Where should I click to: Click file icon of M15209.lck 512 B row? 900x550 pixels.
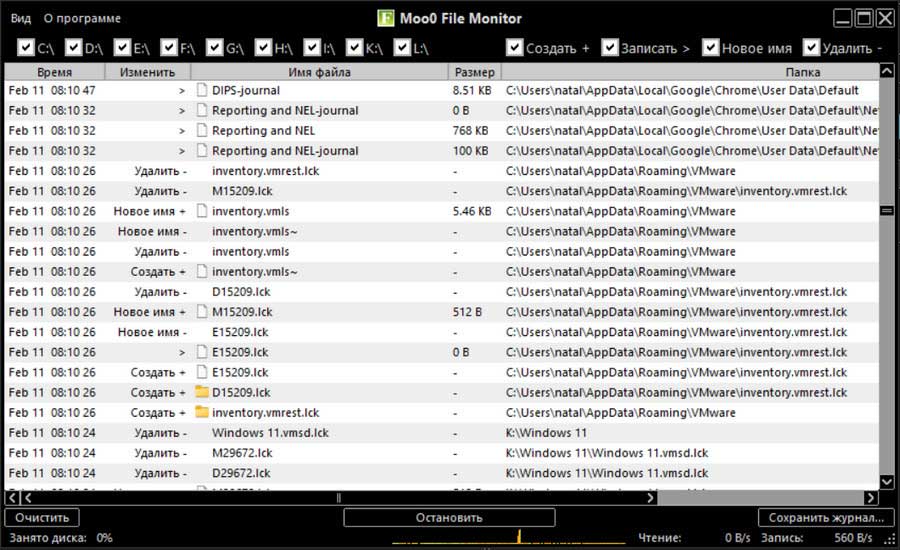pyautogui.click(x=201, y=312)
